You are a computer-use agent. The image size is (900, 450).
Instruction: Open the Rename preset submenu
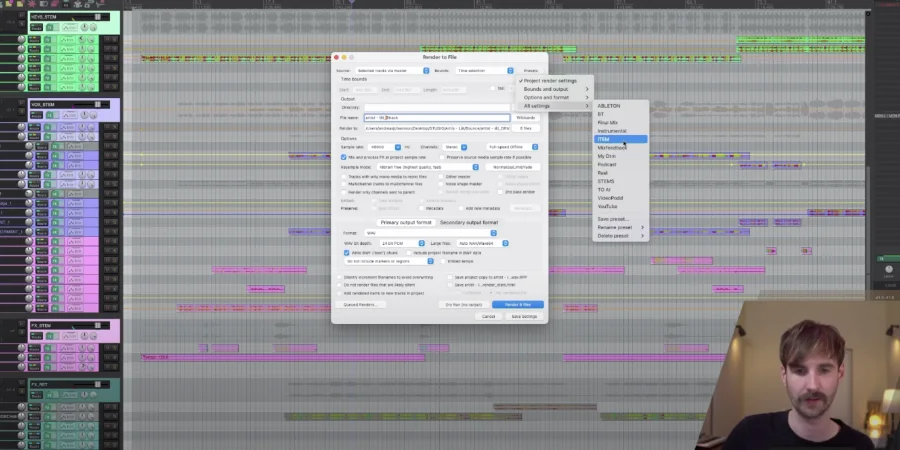[x=620, y=227]
